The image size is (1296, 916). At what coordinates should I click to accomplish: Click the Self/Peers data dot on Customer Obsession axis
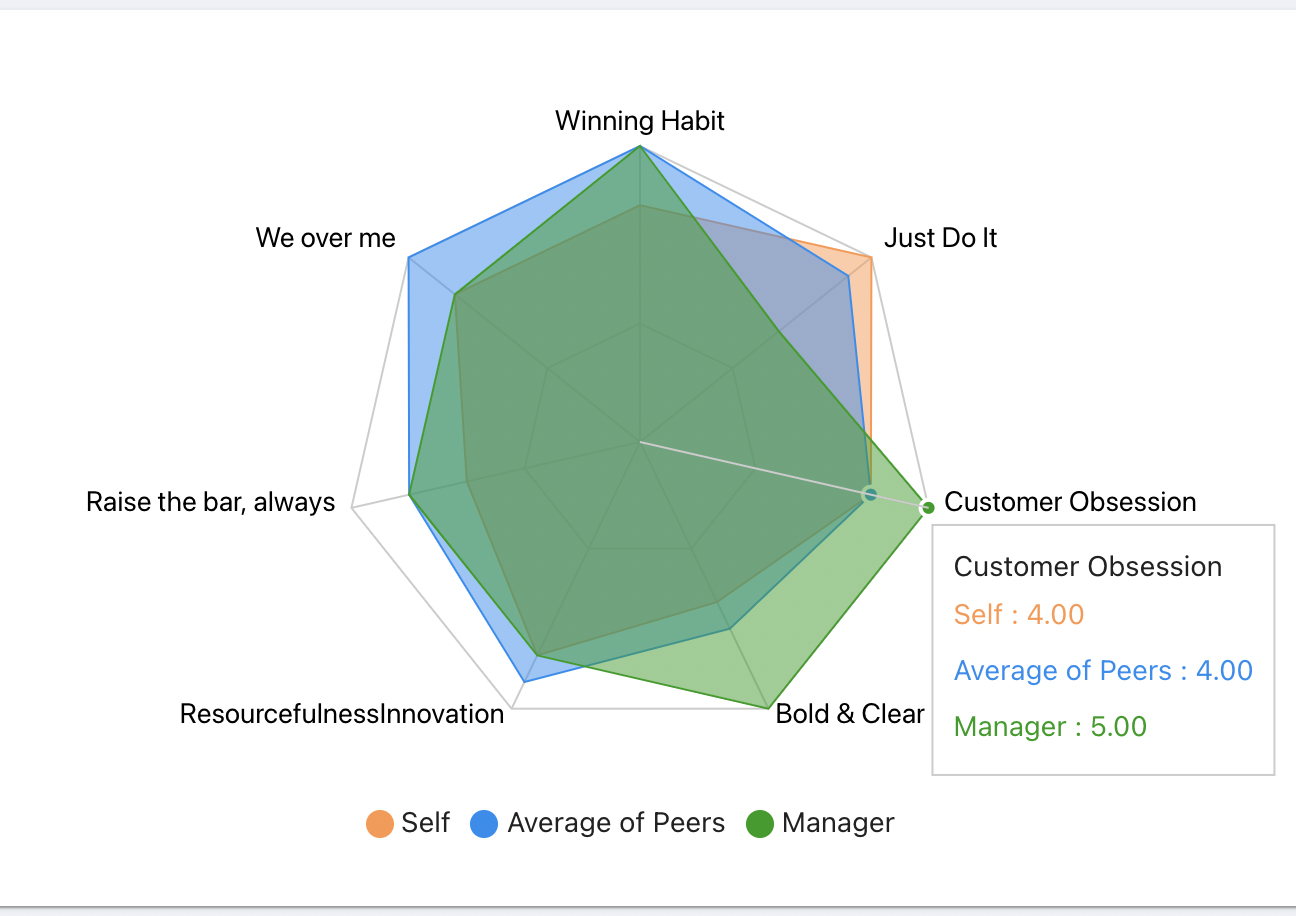coord(870,494)
